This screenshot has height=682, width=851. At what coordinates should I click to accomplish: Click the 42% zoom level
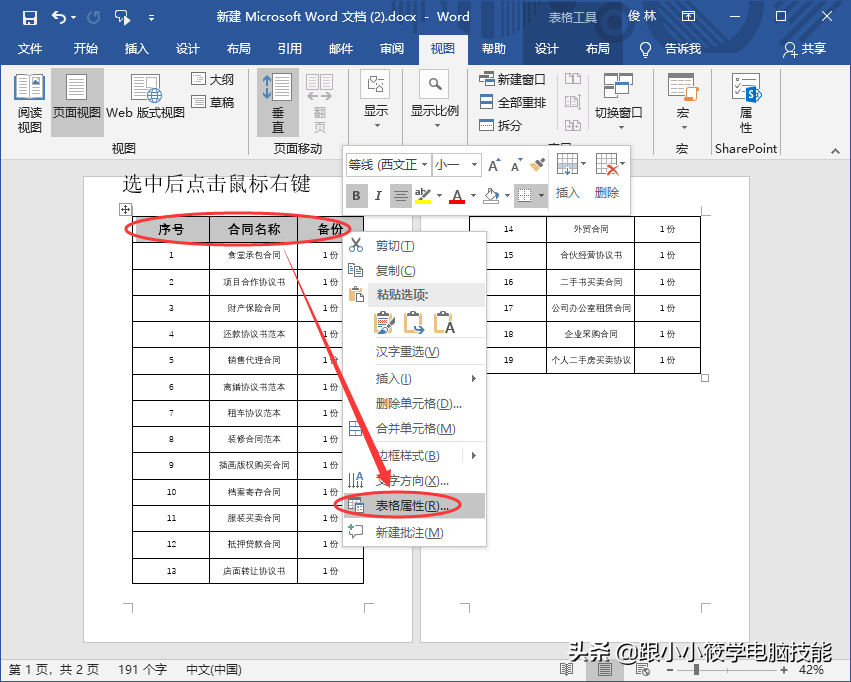(x=811, y=670)
